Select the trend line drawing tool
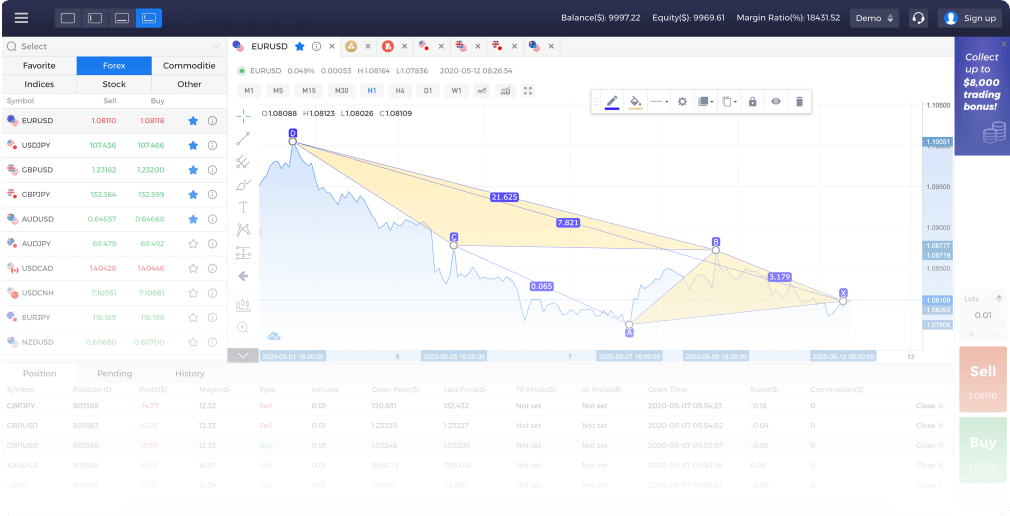The width and height of the screenshot is (1010, 516). [x=243, y=138]
